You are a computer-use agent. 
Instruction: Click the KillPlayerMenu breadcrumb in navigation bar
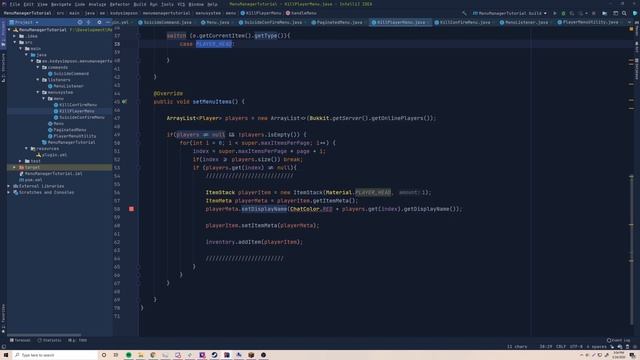tap(260, 13)
